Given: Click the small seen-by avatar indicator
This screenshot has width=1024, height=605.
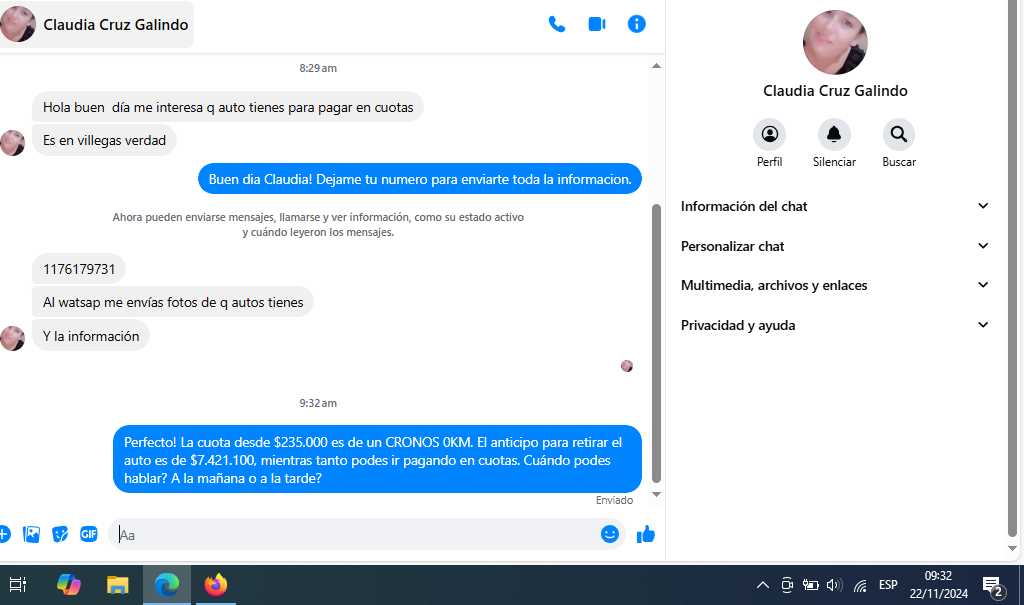Looking at the screenshot, I should coord(627,366).
